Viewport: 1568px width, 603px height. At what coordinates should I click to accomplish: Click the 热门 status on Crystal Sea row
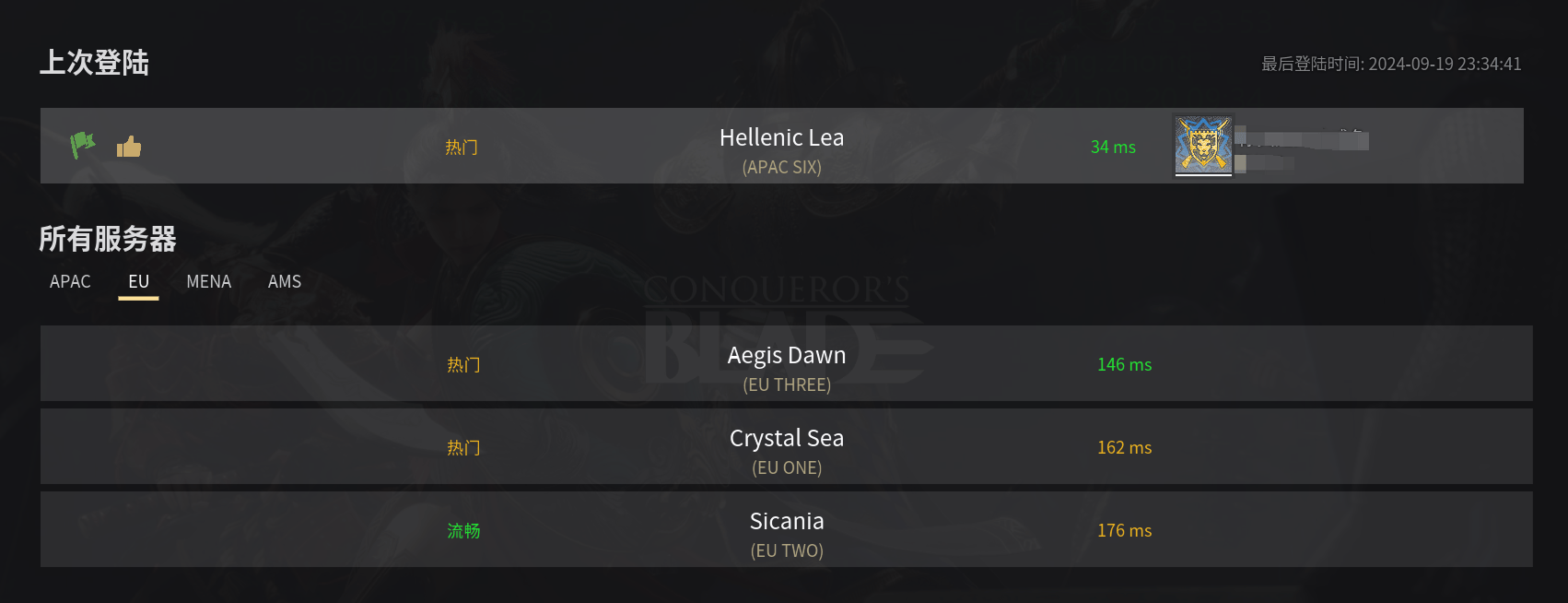(x=463, y=447)
